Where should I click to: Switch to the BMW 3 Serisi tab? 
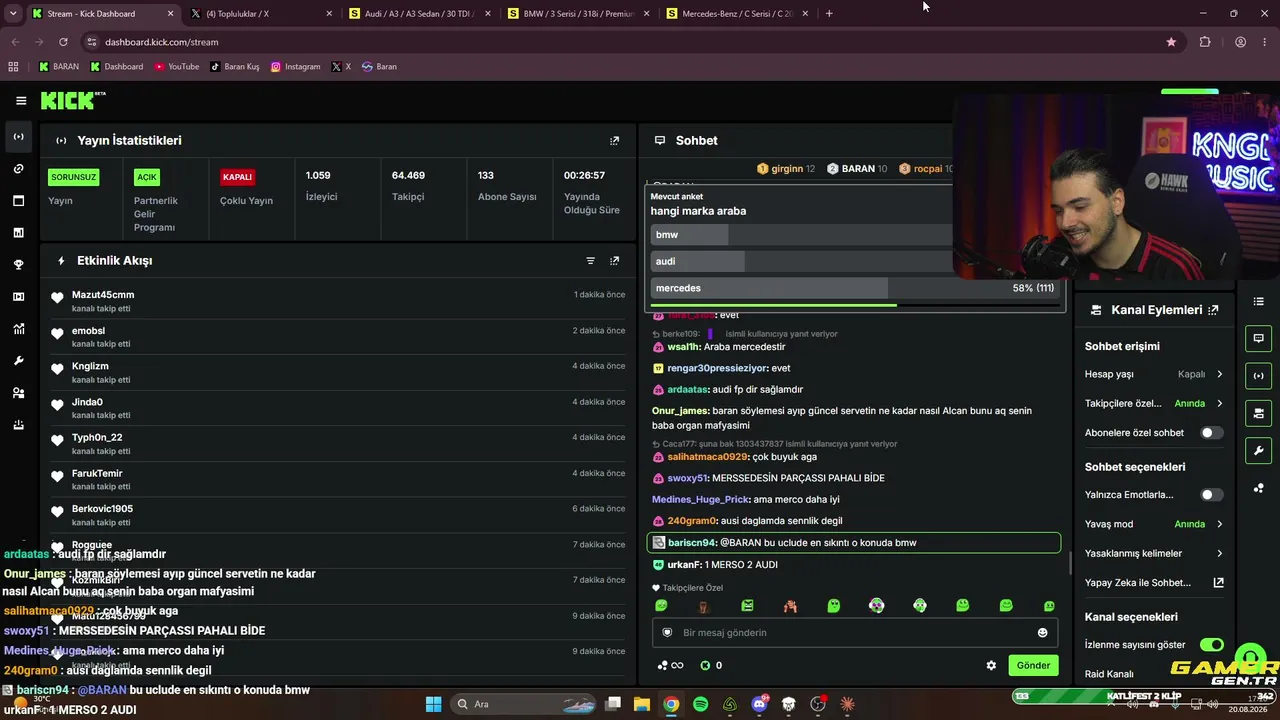coord(578,14)
